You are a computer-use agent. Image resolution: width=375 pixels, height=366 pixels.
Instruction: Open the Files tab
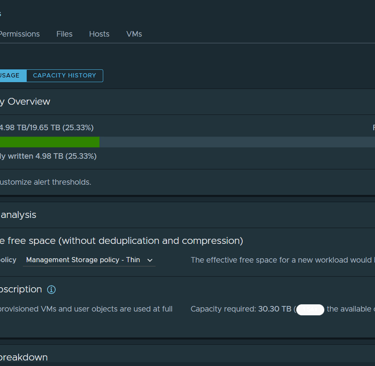point(64,34)
